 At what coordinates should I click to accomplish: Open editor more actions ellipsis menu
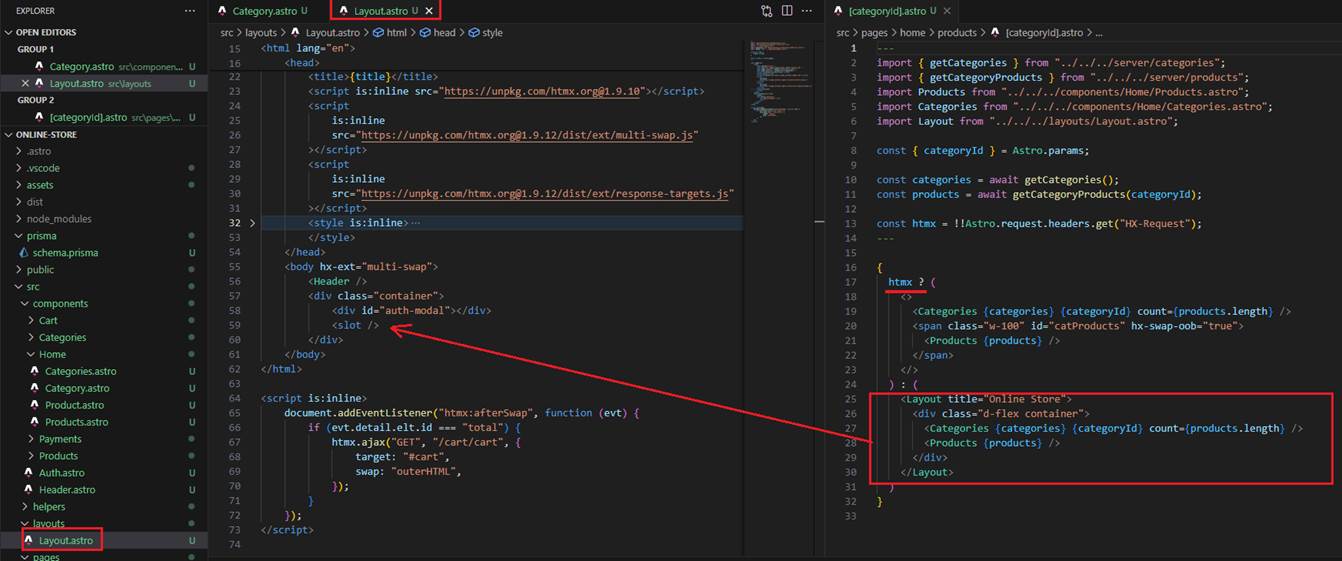click(808, 10)
